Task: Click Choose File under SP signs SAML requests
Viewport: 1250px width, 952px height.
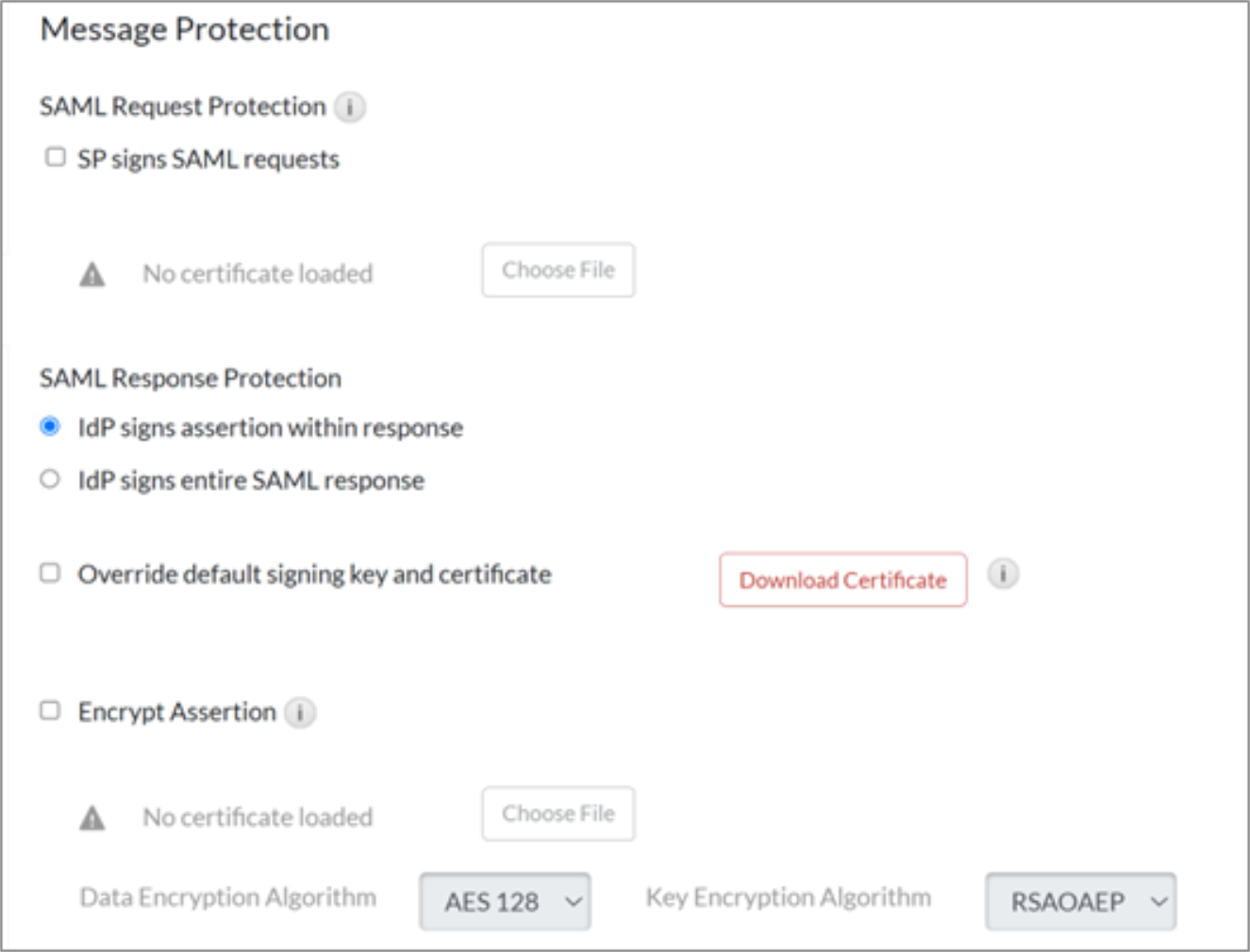Action: (x=558, y=270)
